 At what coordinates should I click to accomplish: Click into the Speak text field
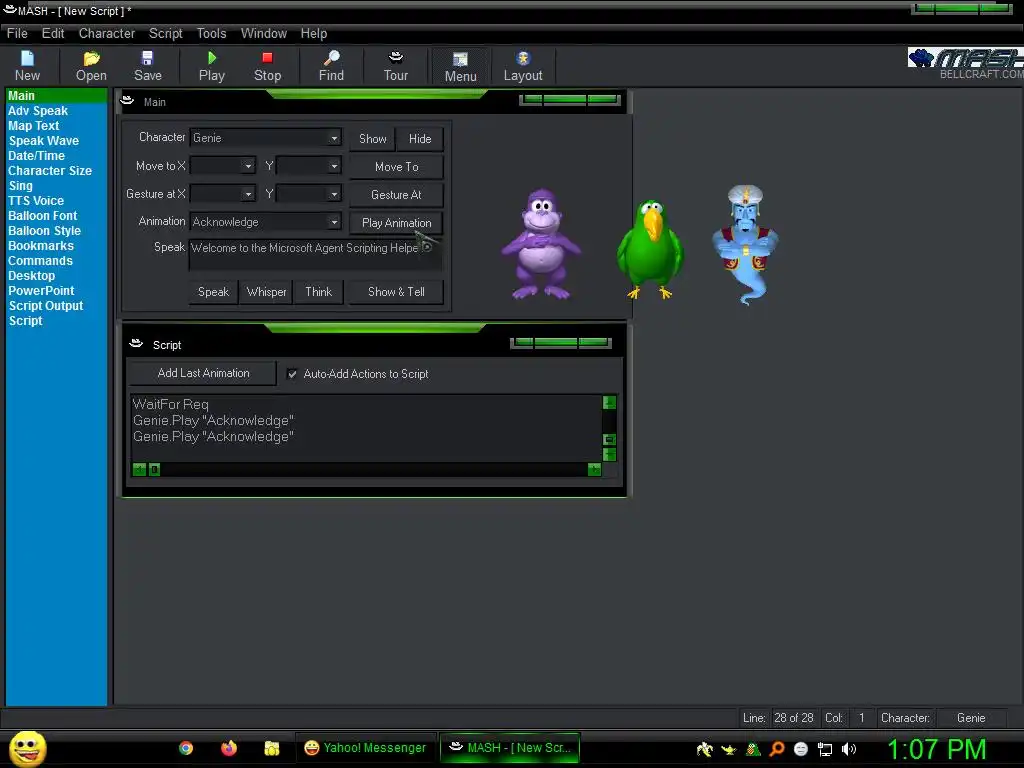315,255
